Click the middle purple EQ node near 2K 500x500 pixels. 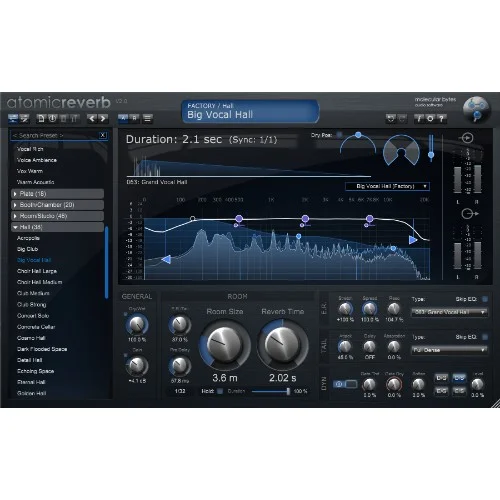point(305,219)
